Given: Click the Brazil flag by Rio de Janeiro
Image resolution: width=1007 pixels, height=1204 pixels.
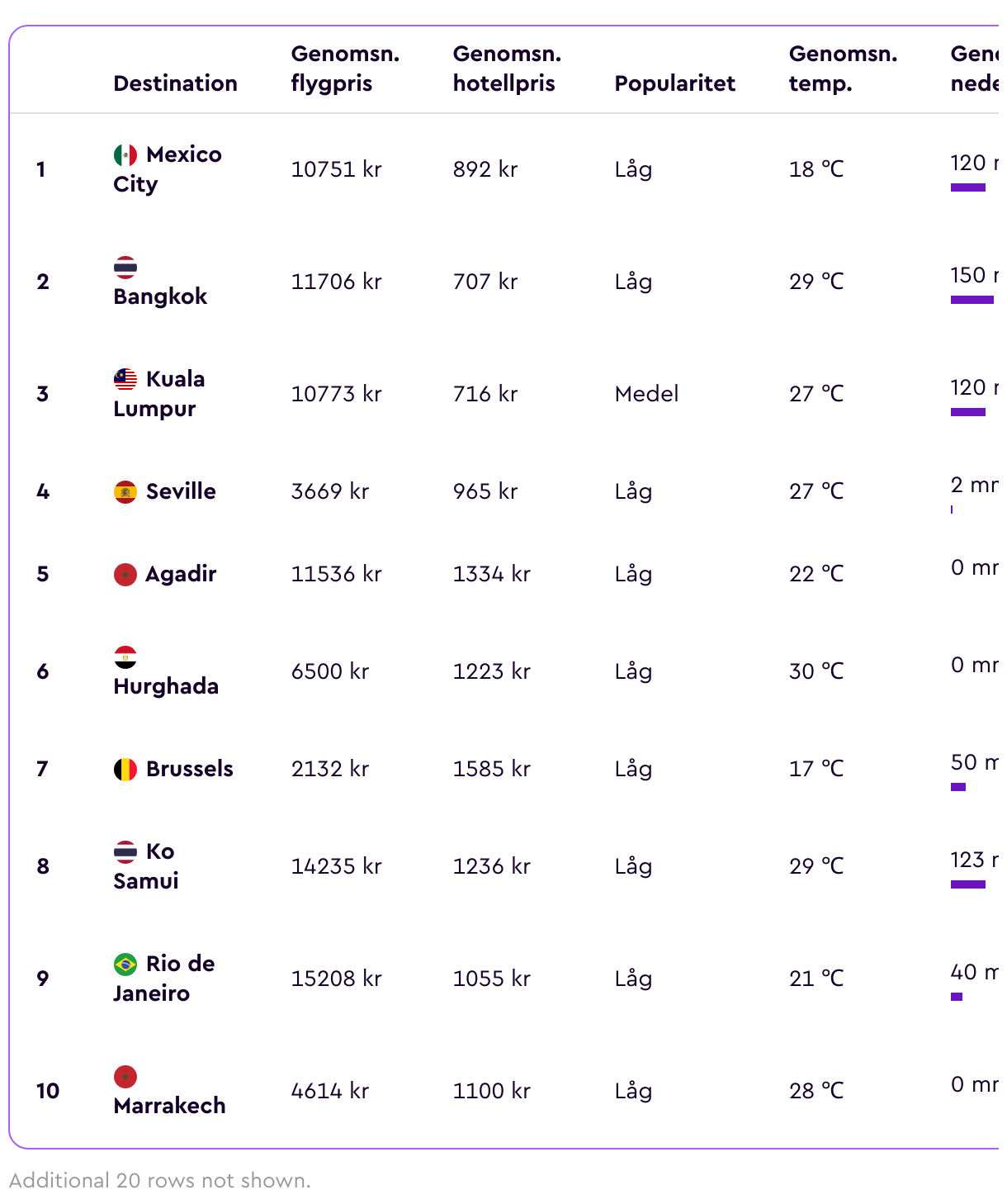Looking at the screenshot, I should [125, 964].
